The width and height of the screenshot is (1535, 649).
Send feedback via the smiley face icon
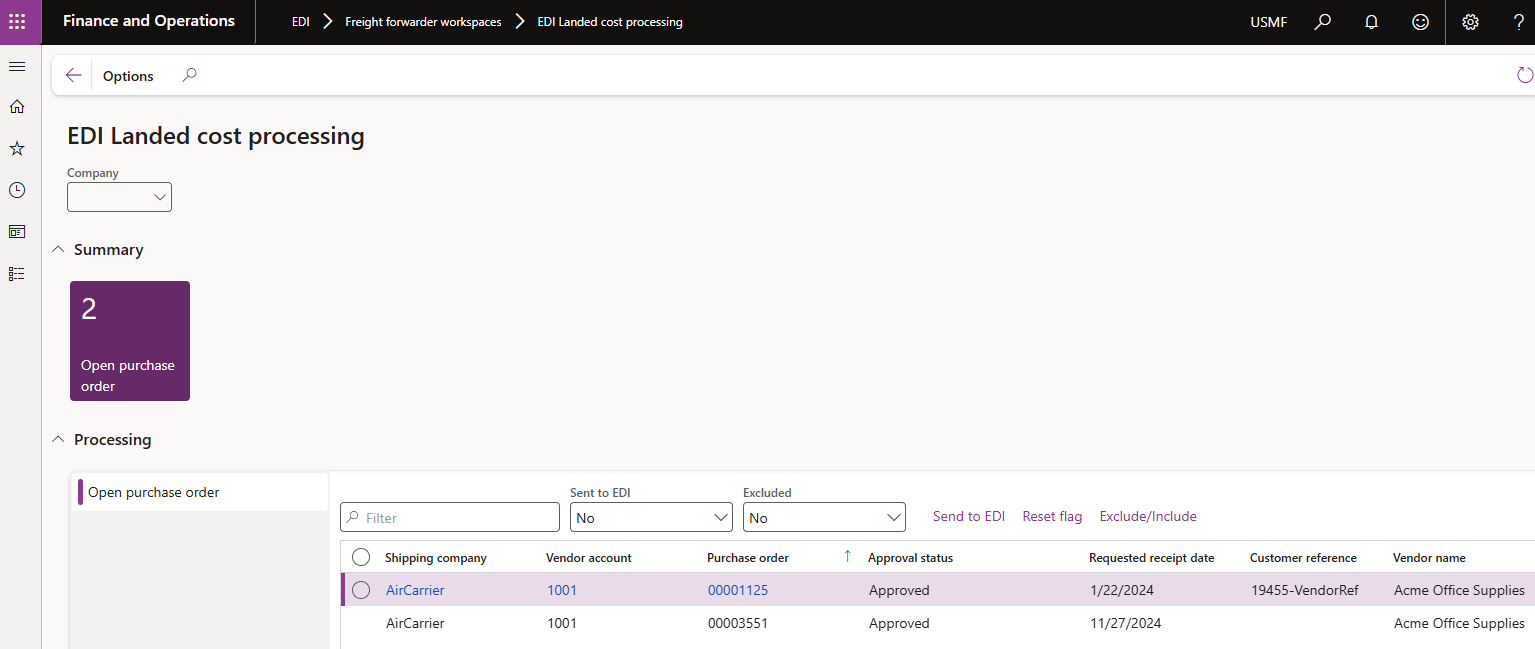[x=1420, y=21]
